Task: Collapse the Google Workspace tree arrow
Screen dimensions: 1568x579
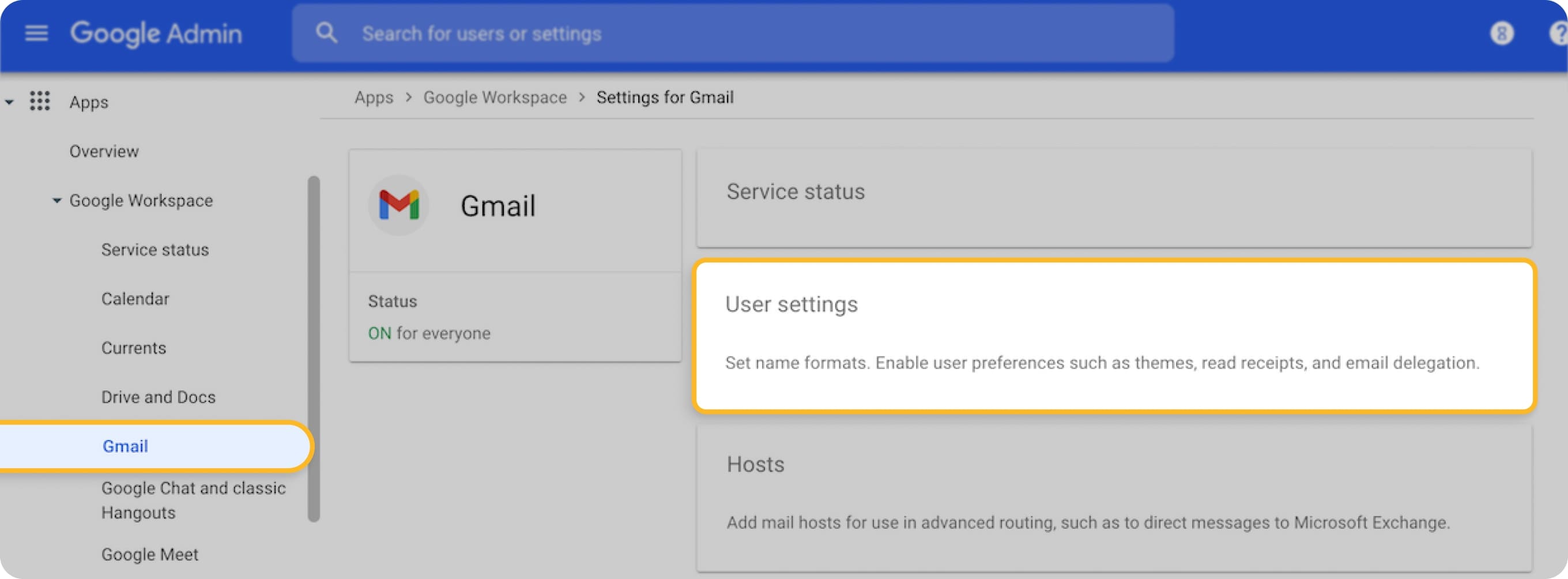Action: tap(56, 200)
